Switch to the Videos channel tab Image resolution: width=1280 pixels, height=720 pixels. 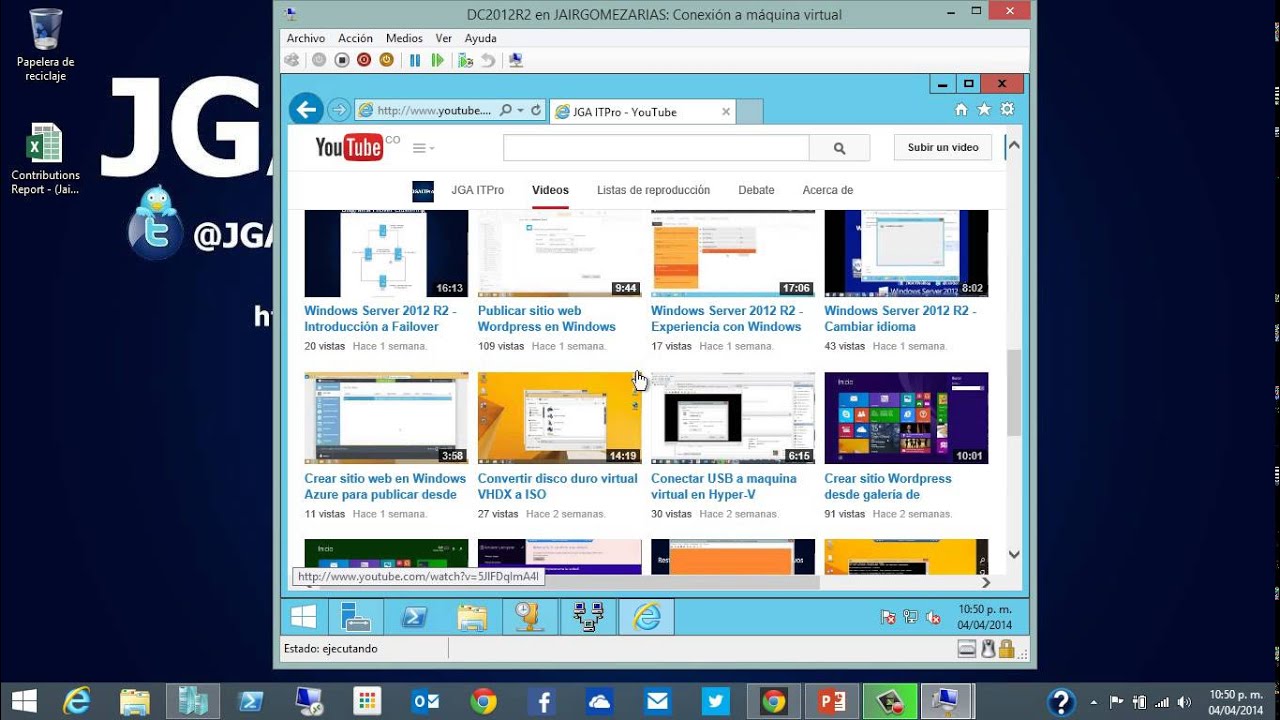(550, 190)
